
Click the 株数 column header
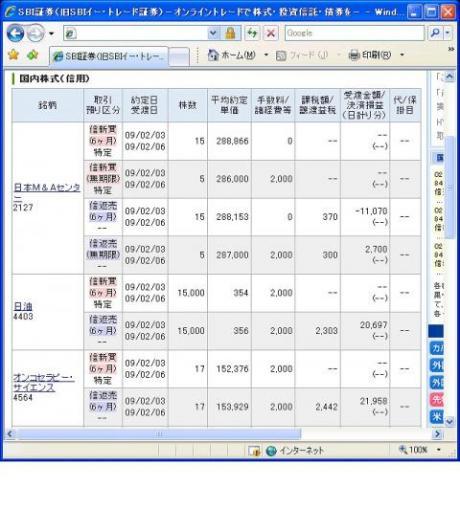(x=188, y=105)
